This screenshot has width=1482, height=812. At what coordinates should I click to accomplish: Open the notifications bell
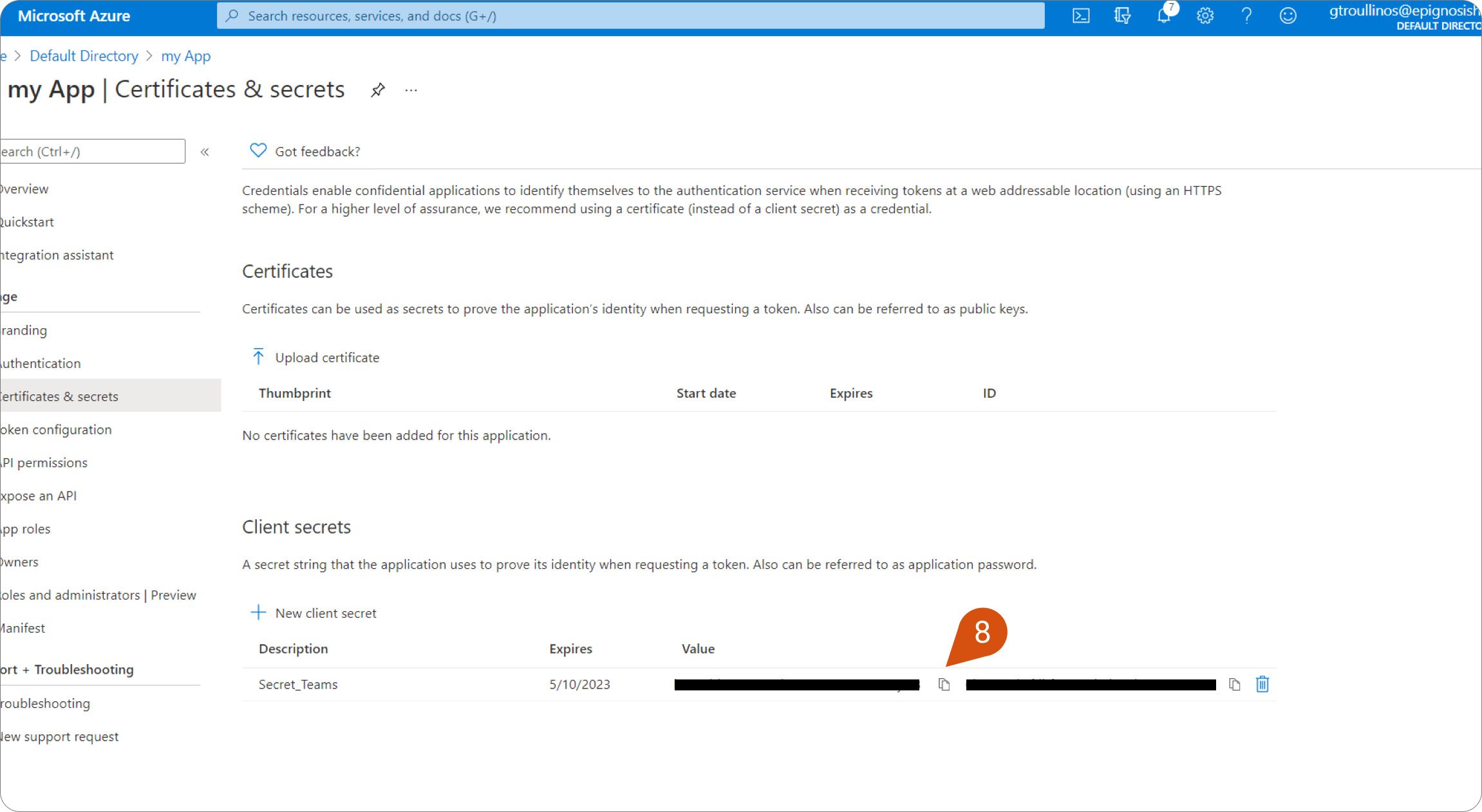[1163, 16]
